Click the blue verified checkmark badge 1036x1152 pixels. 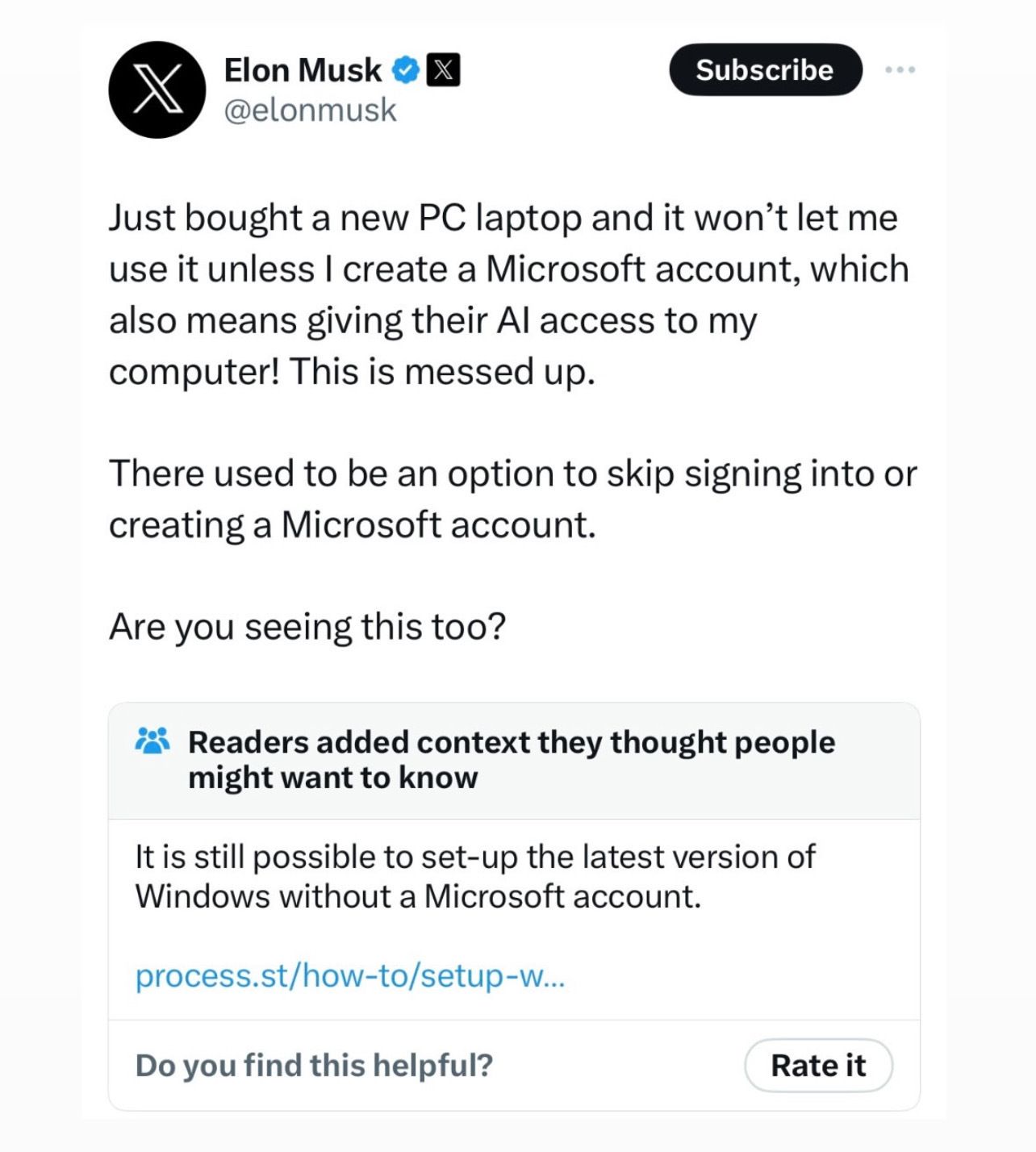click(405, 71)
